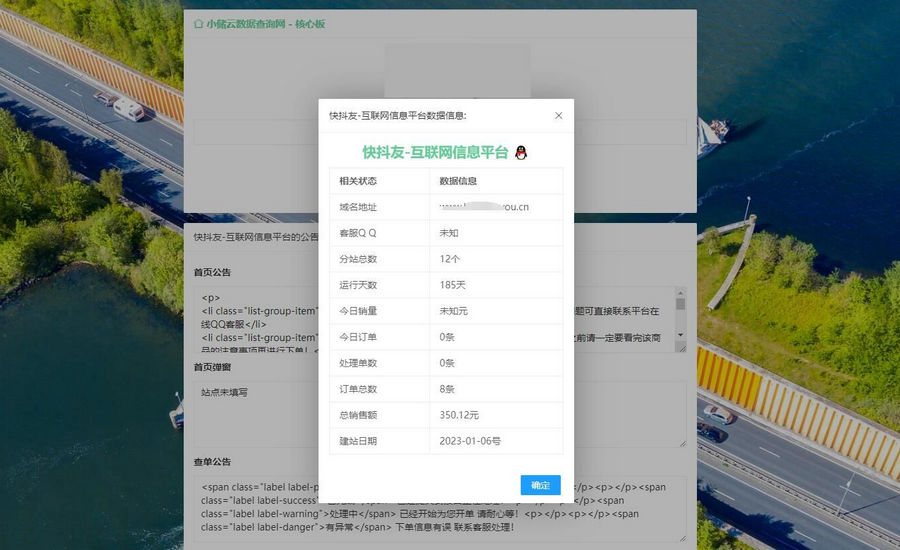Click the search input field behind dialog

coord(250,132)
